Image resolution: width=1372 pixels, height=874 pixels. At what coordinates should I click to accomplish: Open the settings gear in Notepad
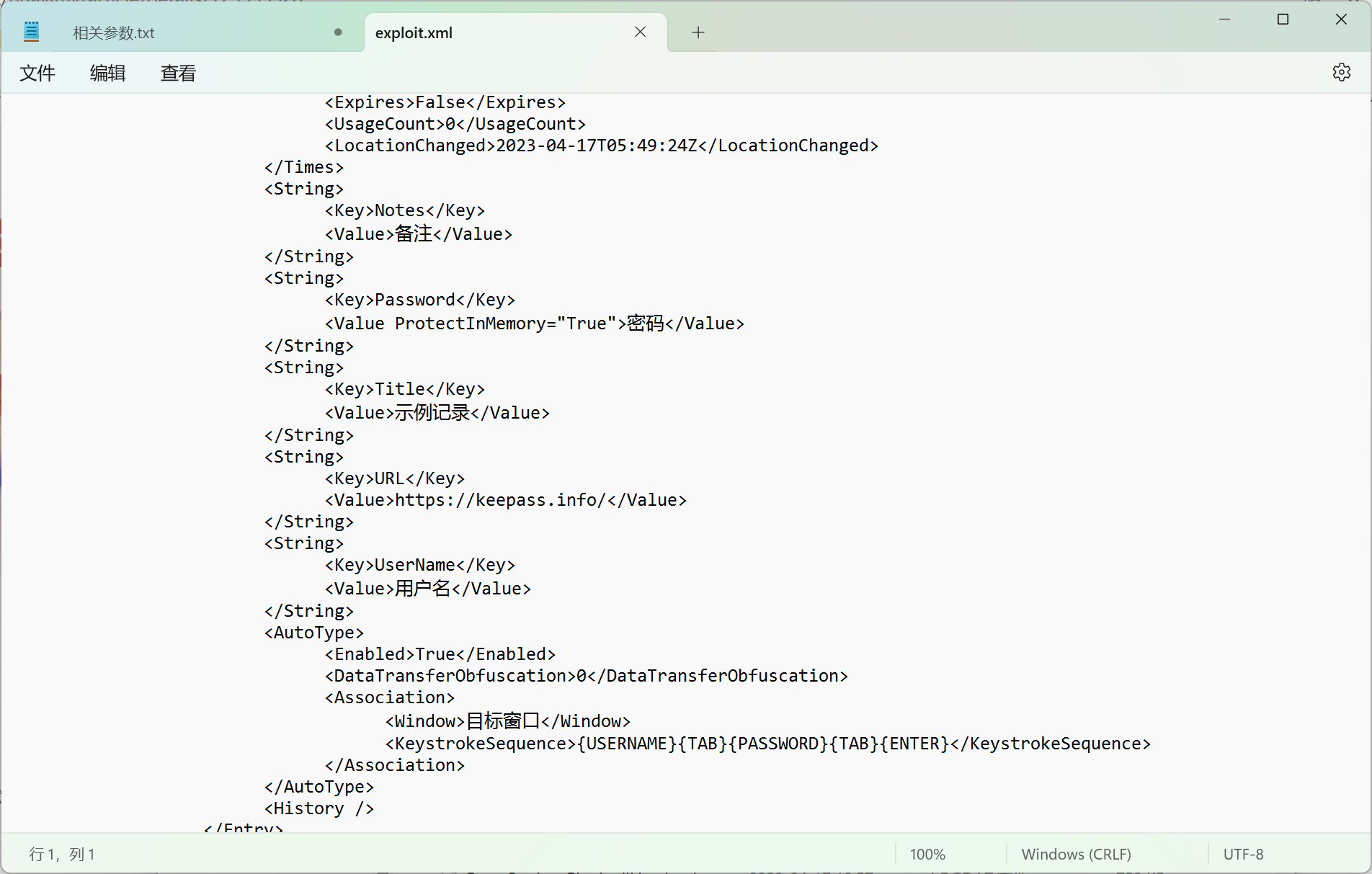(1341, 72)
